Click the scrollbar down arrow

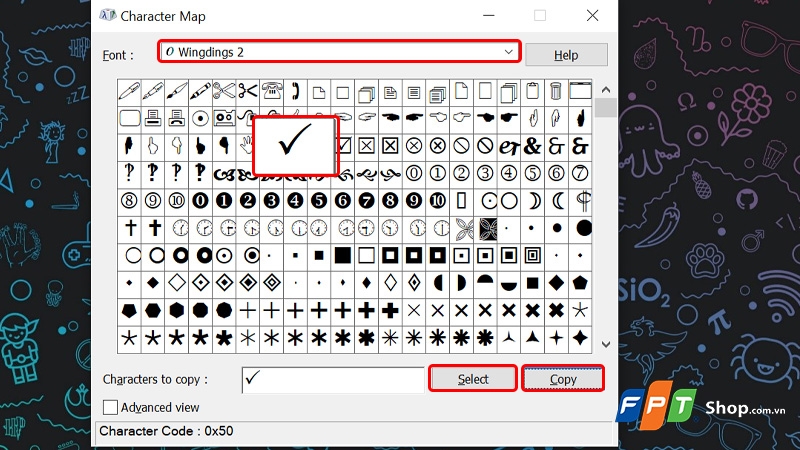(x=606, y=344)
